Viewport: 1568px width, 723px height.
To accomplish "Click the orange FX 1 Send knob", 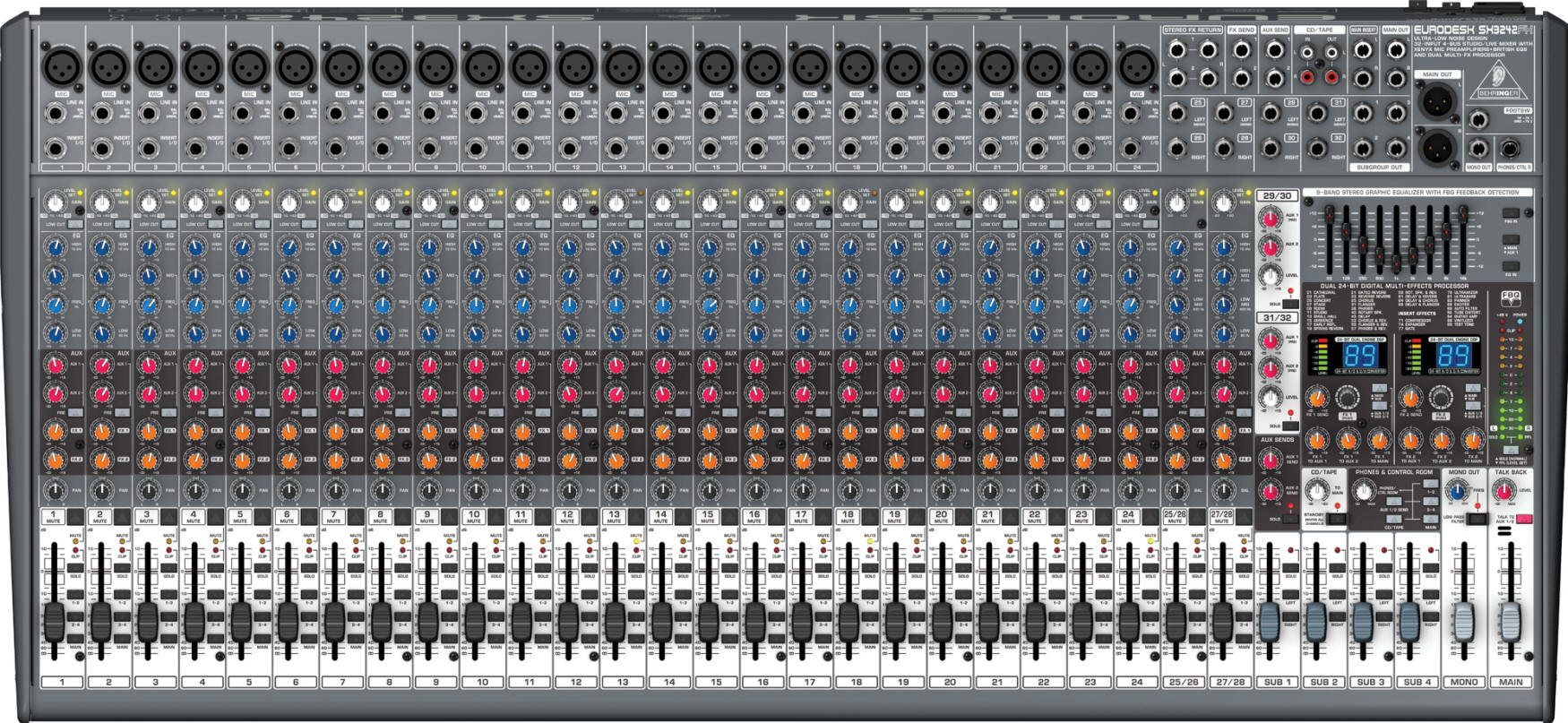I will [x=1316, y=398].
